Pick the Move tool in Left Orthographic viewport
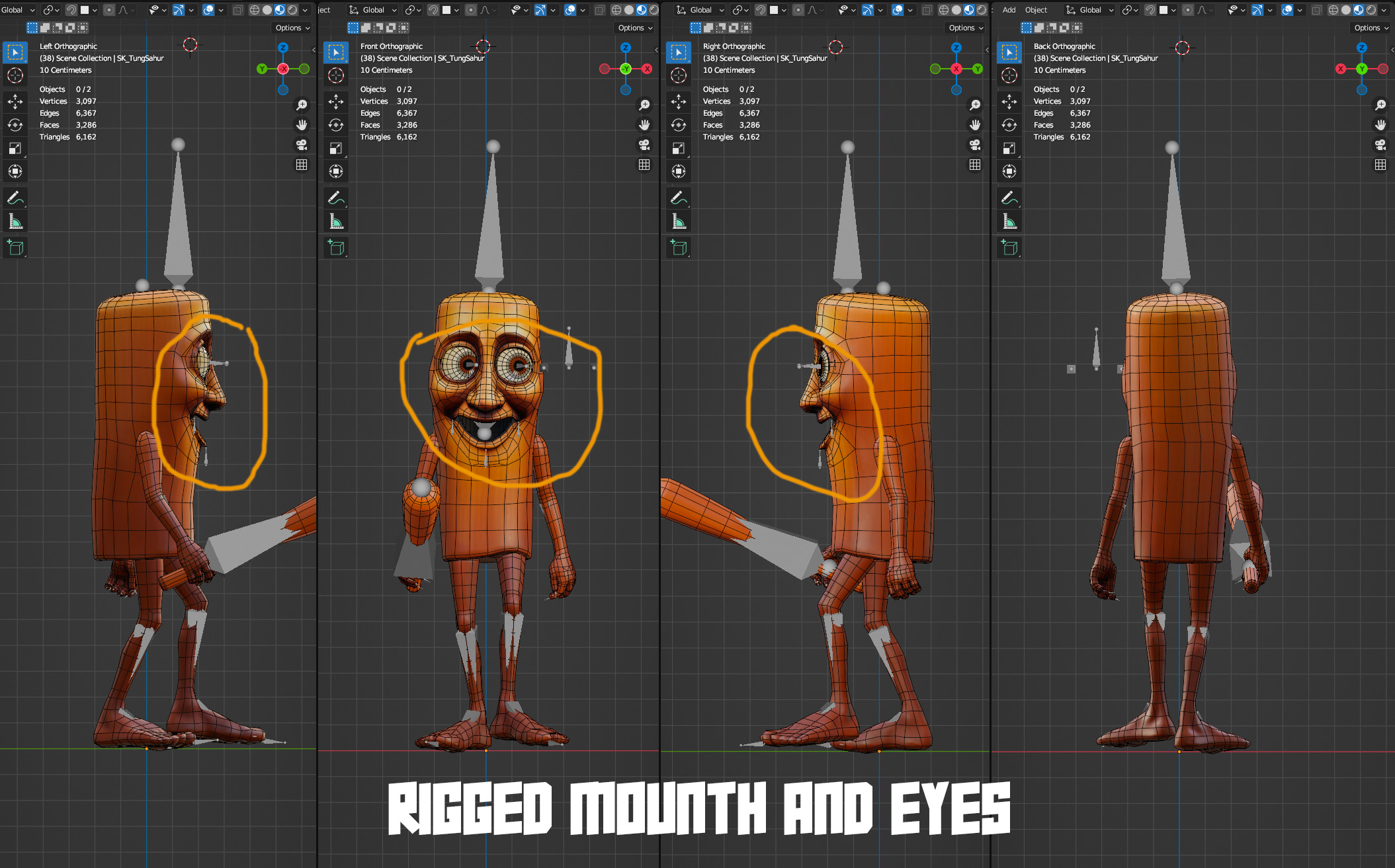This screenshot has height=868, width=1395. click(15, 101)
